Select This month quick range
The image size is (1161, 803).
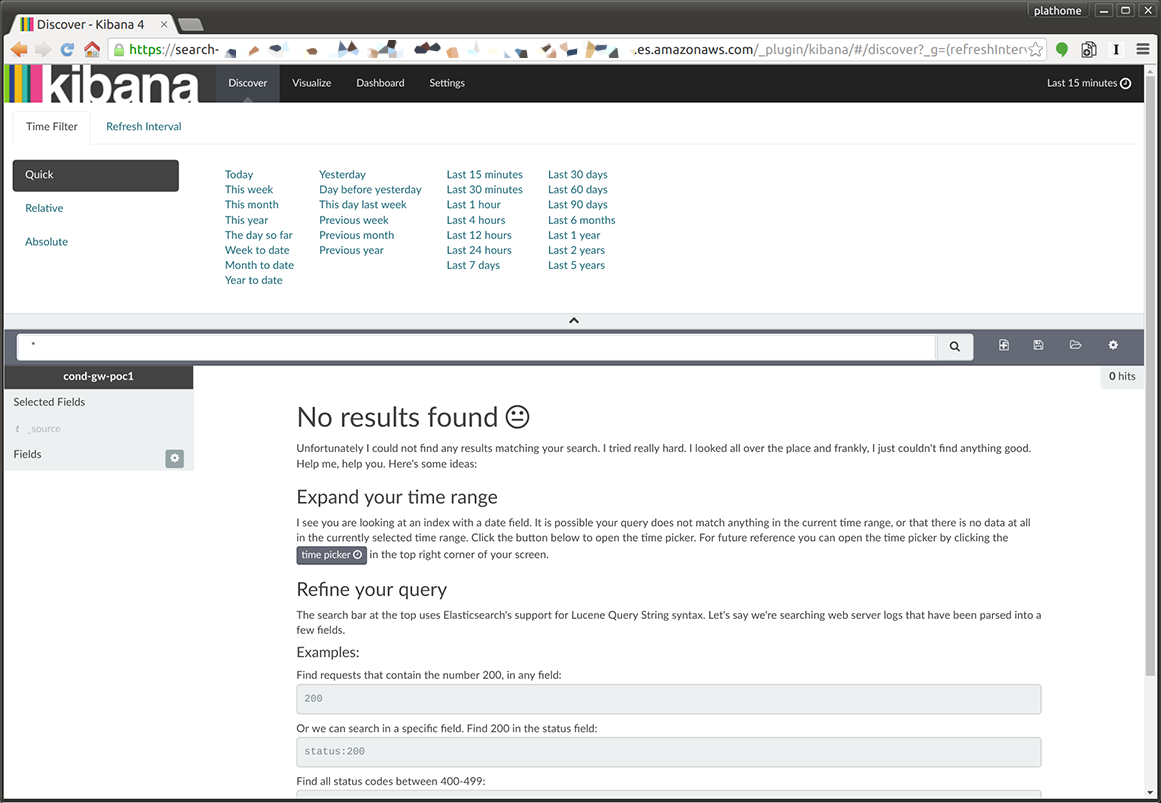pyautogui.click(x=252, y=204)
